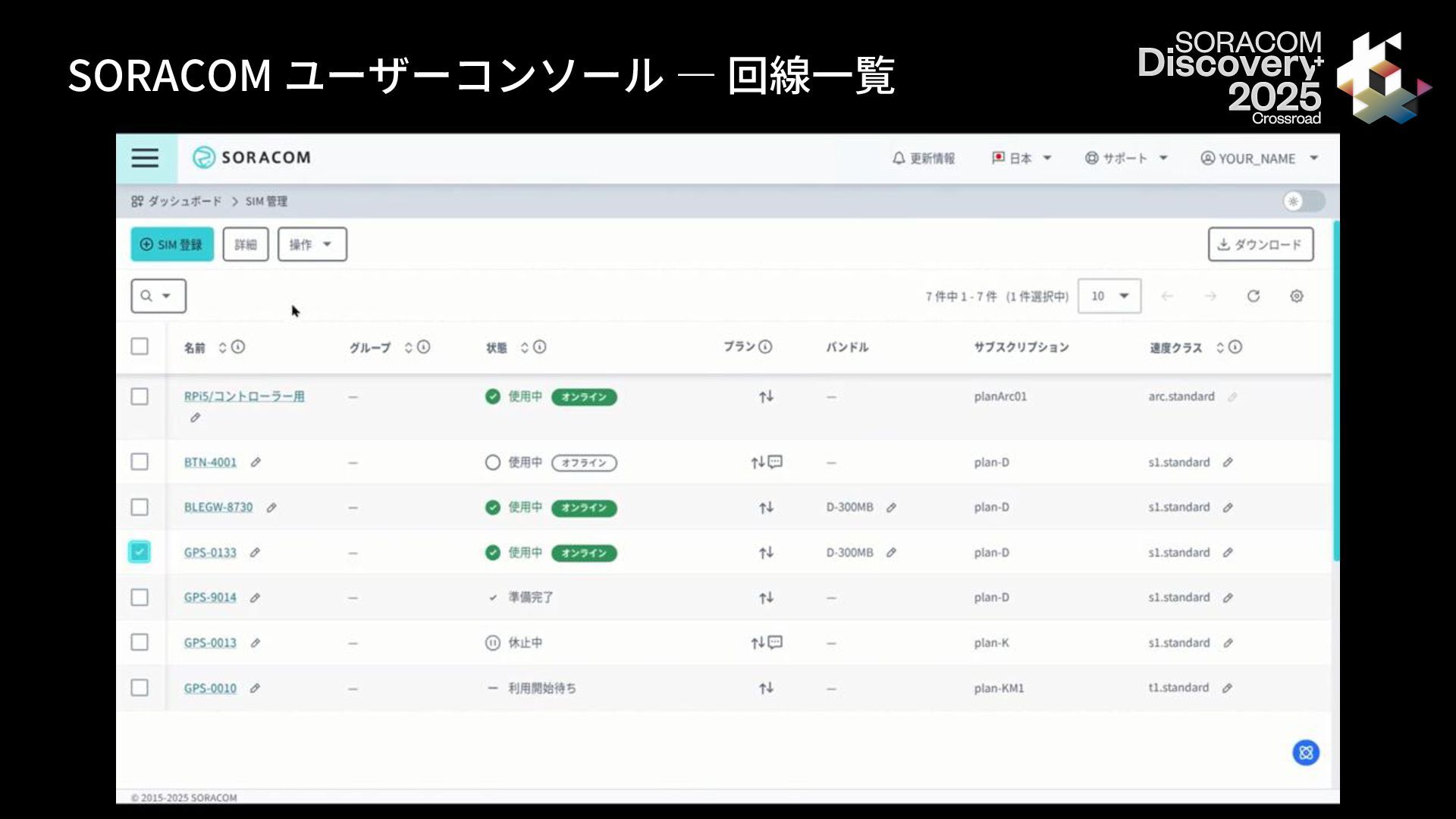
Task: Click plan icon for BTN-4001 row
Action: 766,462
